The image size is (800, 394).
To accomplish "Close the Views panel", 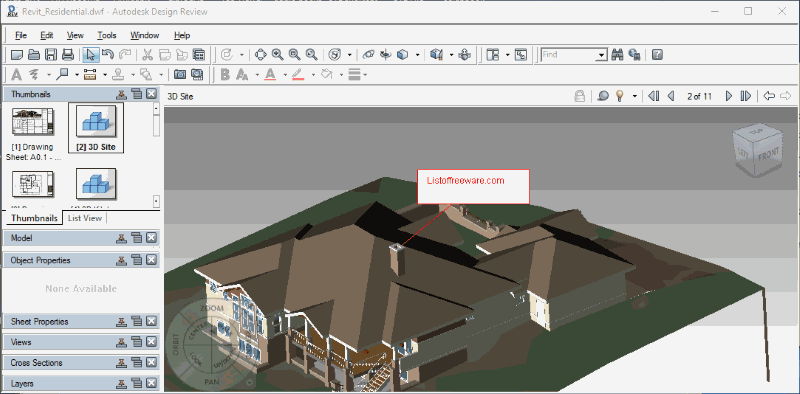I will pos(151,342).
